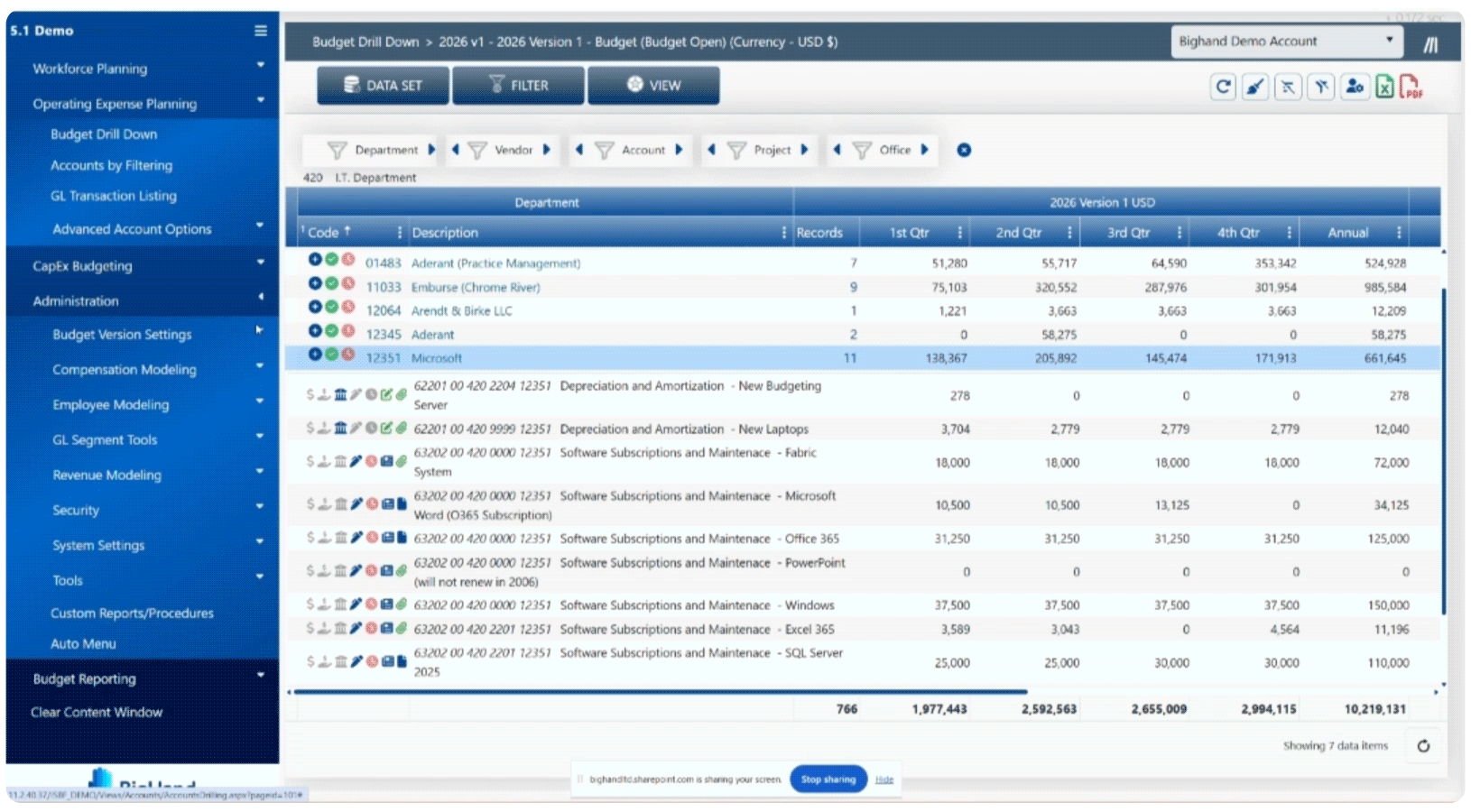Screen dimensions: 1471x812
Task: Click the document icon on SQL Server row
Action: [x=402, y=661]
